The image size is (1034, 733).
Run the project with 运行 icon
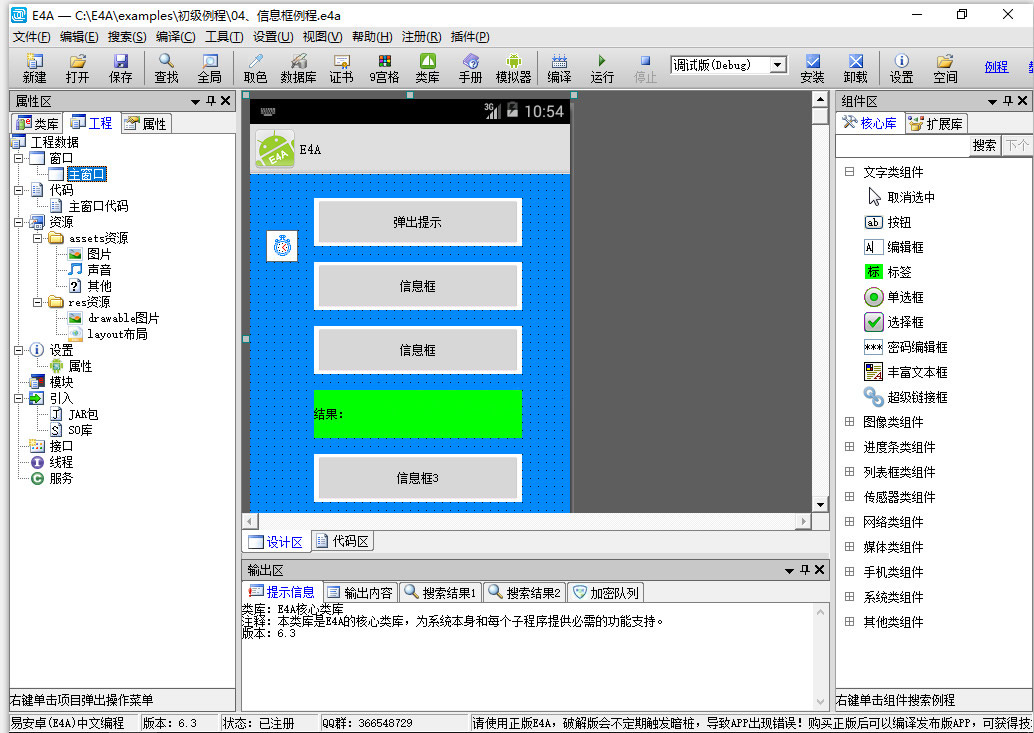click(x=602, y=68)
